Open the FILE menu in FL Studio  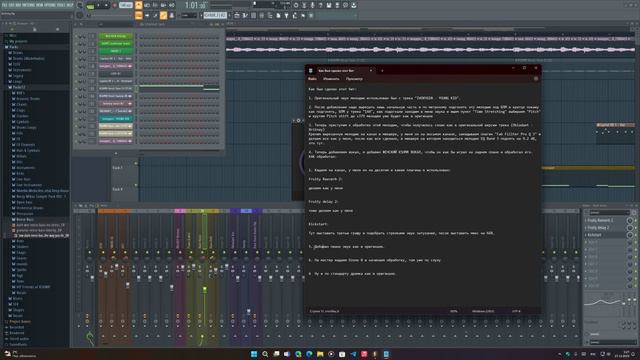[x=4, y=5]
